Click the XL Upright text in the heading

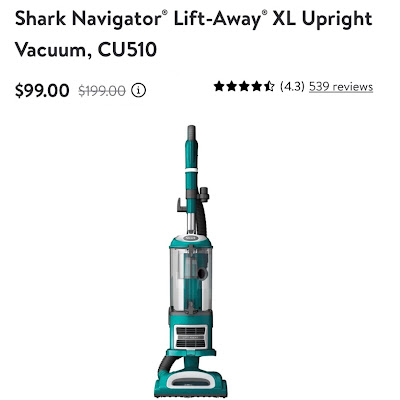coord(322,19)
